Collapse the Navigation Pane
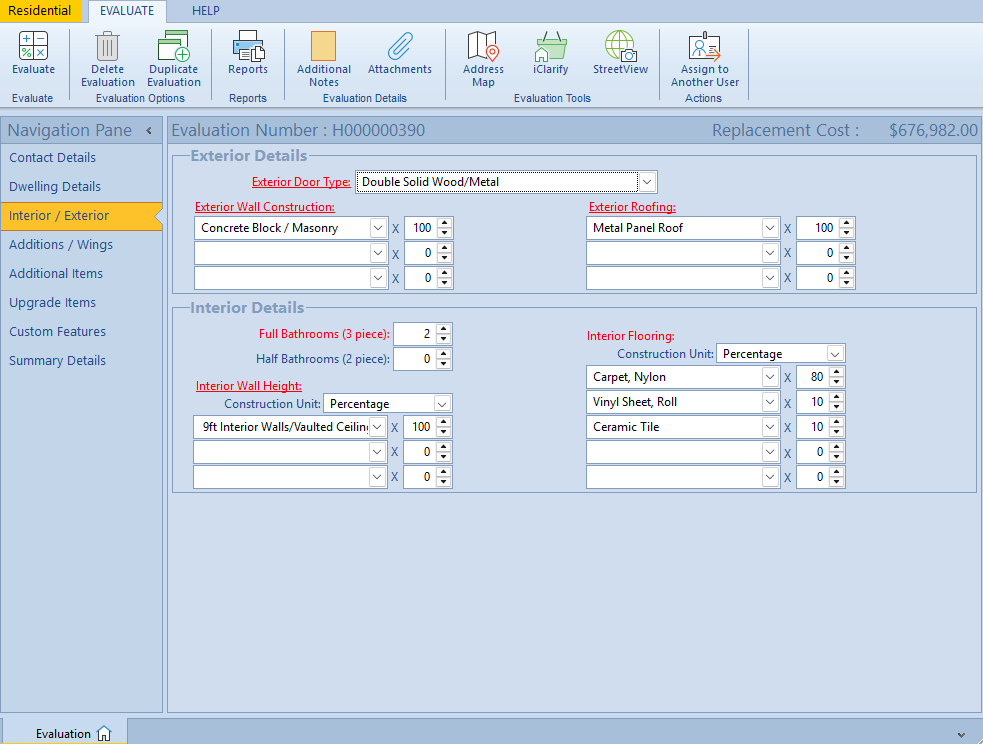This screenshot has width=983, height=744. tap(149, 131)
